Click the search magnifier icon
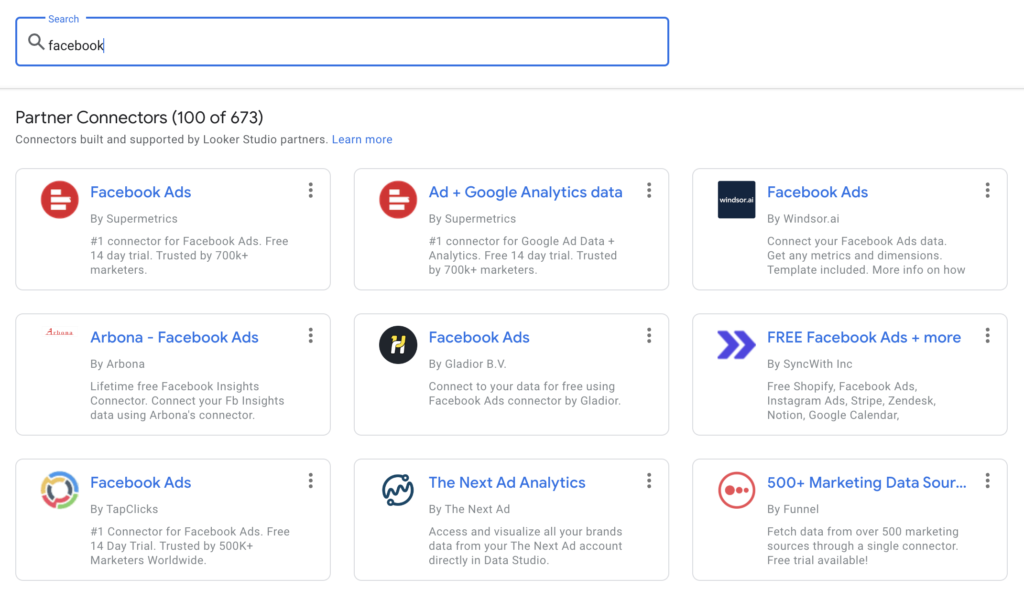This screenshot has height=599, width=1024. pyautogui.click(x=36, y=42)
